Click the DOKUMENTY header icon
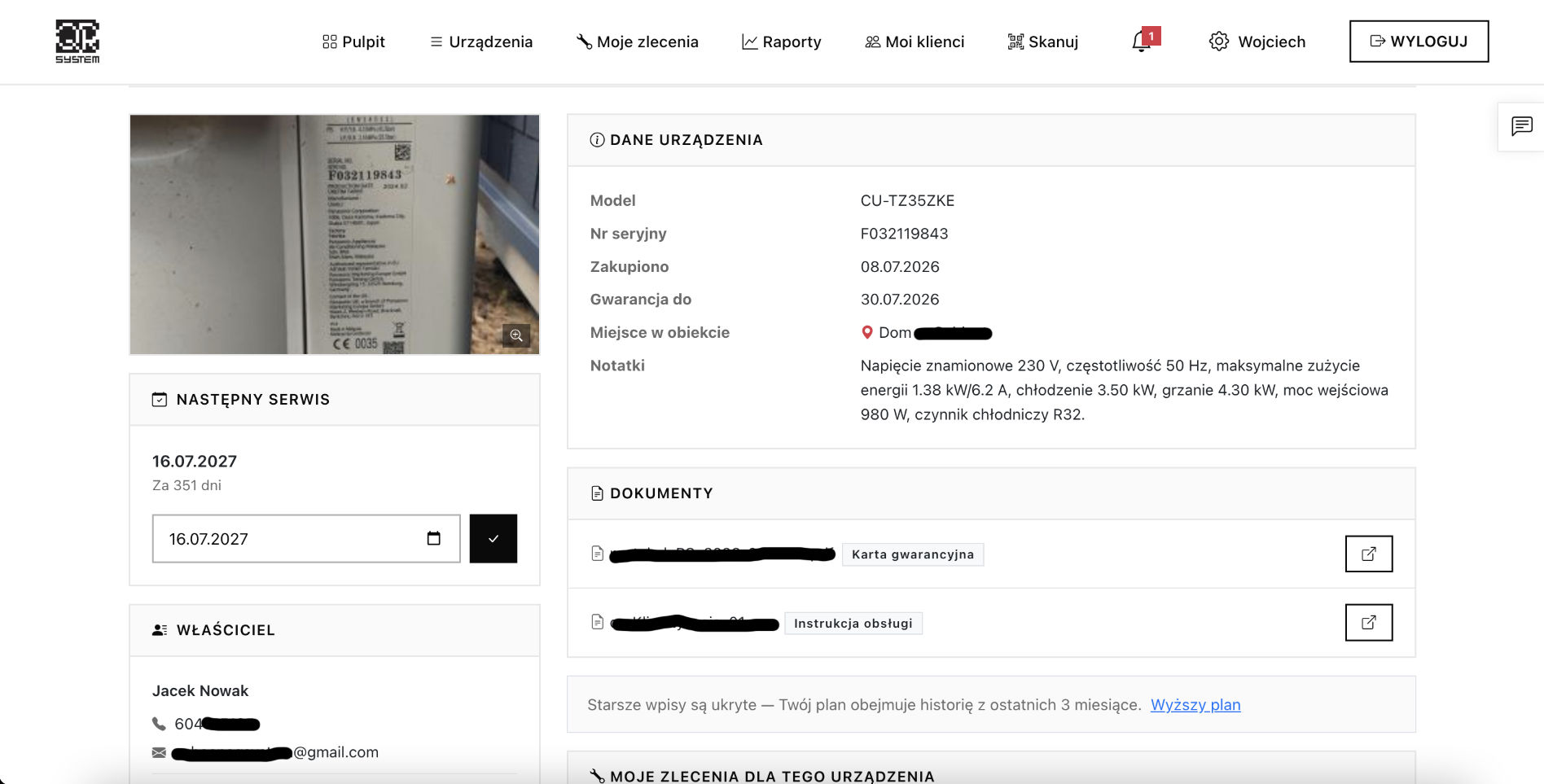1544x784 pixels. (597, 493)
